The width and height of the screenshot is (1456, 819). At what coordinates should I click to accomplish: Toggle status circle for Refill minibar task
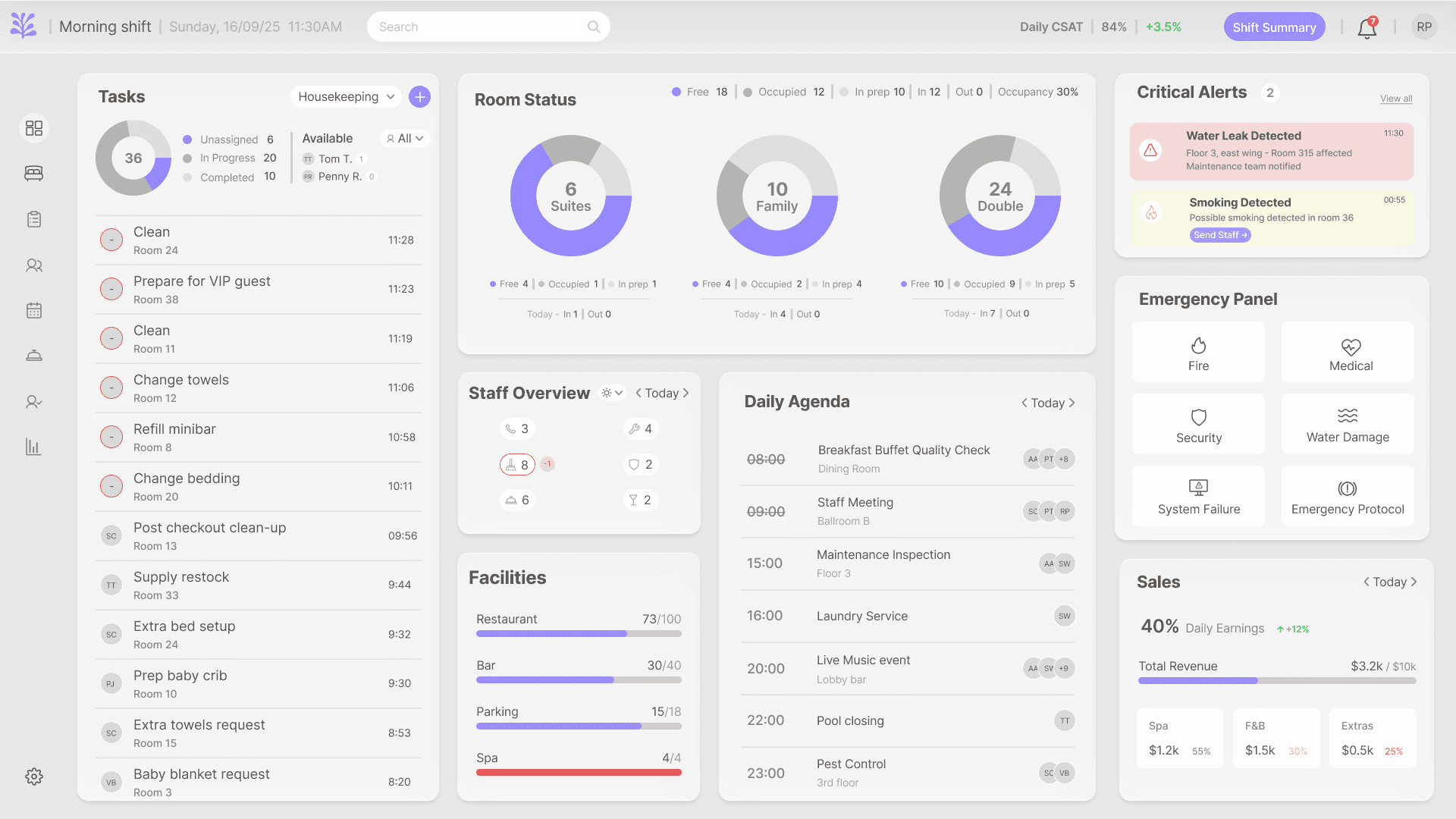111,438
